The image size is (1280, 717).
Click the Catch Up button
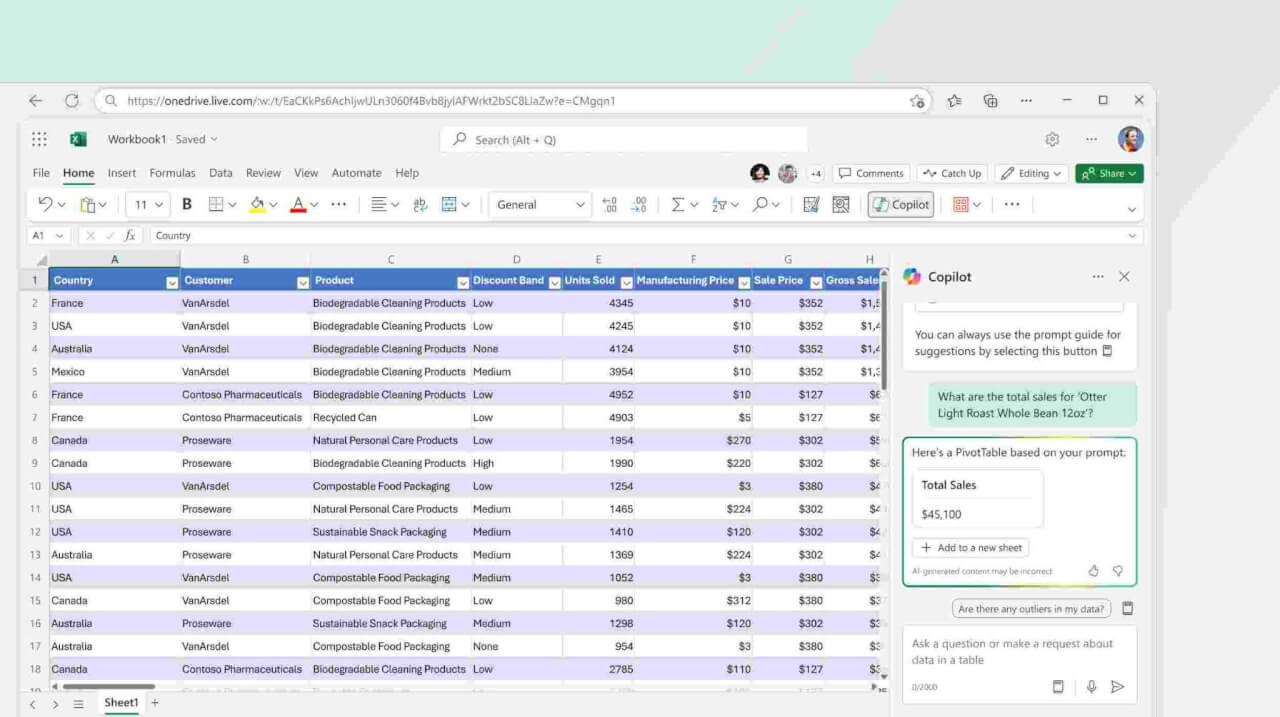[x=952, y=173]
